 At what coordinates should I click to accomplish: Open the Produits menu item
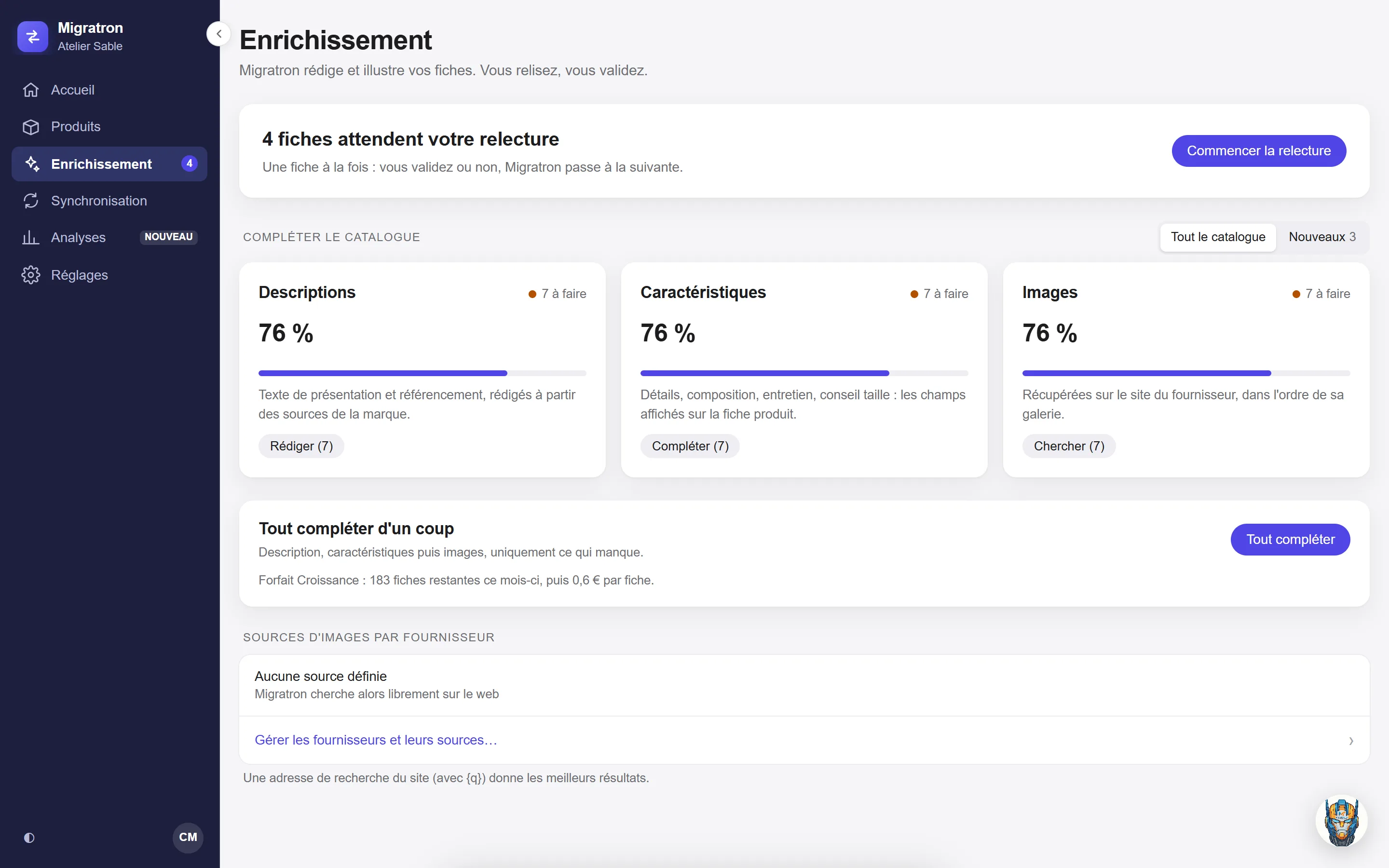(x=109, y=127)
